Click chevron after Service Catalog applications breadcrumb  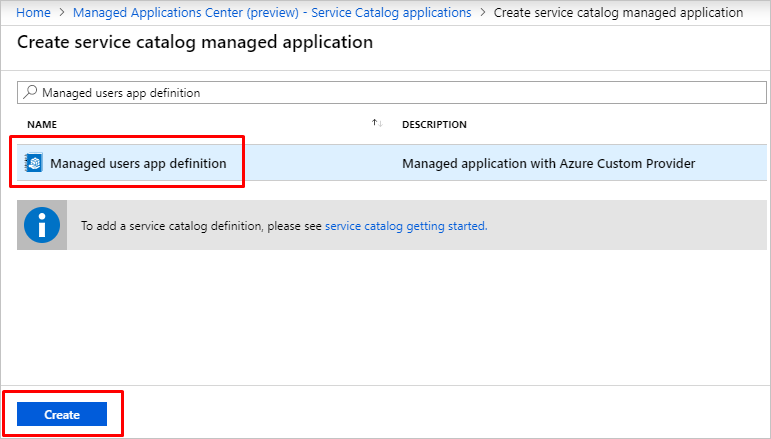tap(483, 13)
